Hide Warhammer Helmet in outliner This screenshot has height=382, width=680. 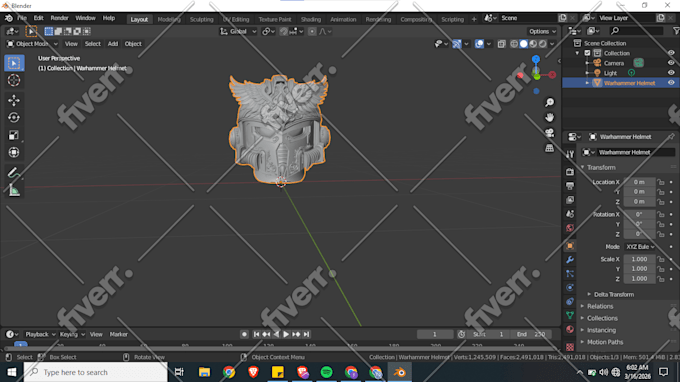click(671, 83)
